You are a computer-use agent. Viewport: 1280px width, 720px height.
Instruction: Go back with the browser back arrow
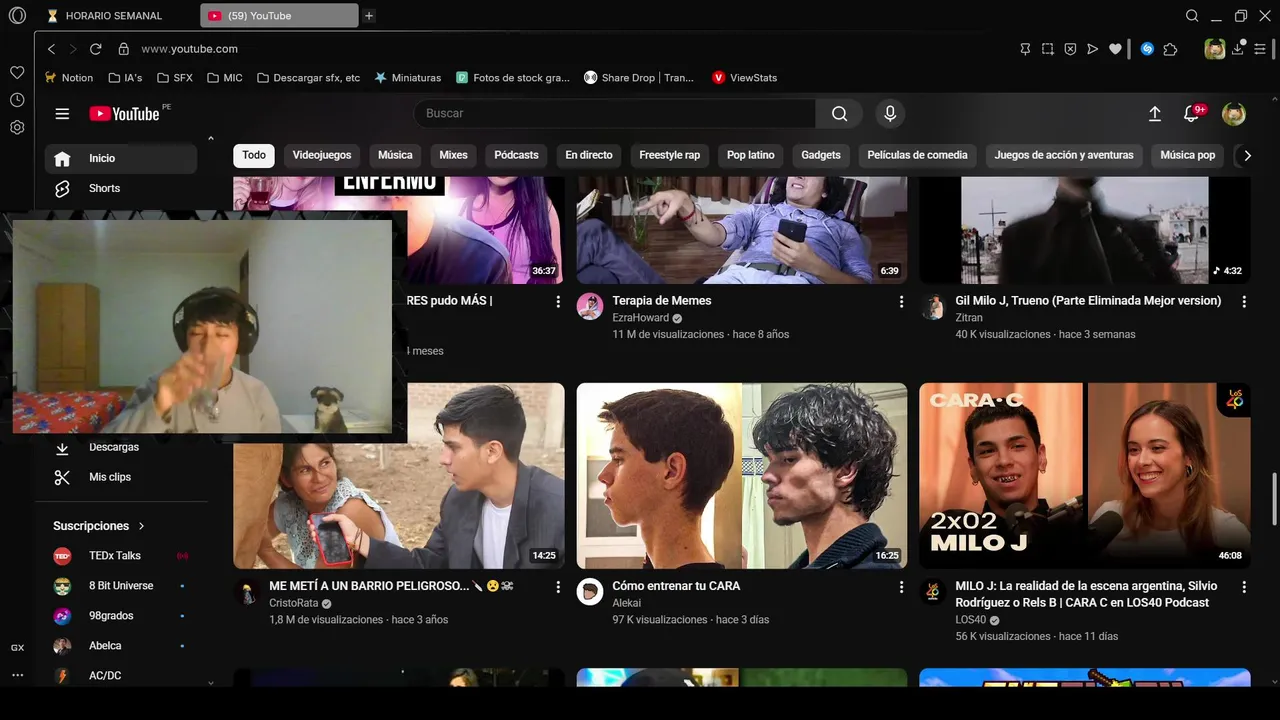coord(51,48)
